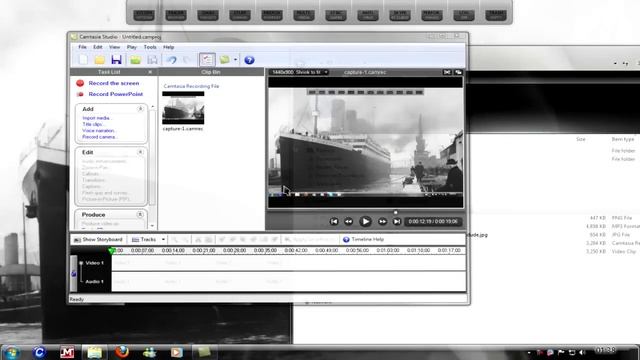Collapse the Produce section
This screenshot has height=360, width=640.
pos(140,215)
